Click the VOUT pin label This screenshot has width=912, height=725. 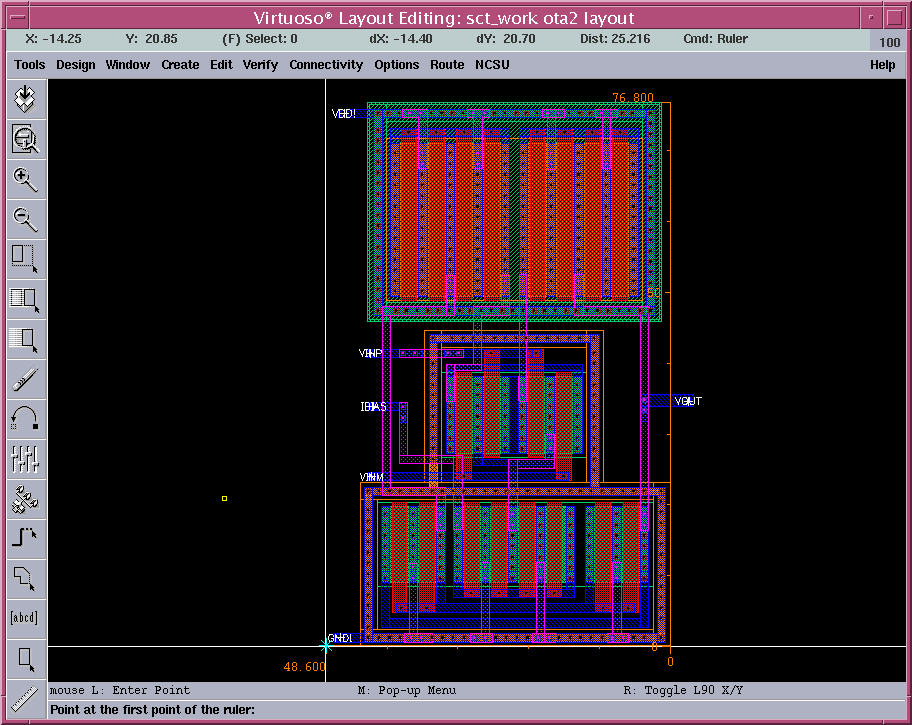point(688,401)
